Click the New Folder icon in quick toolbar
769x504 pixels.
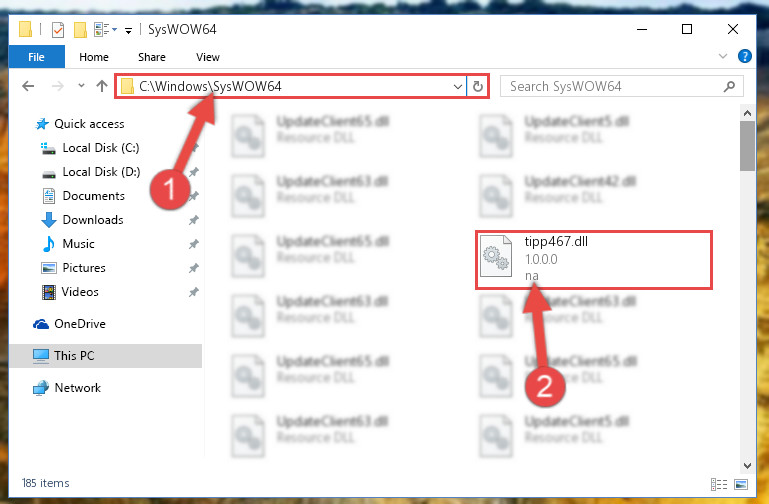80,30
